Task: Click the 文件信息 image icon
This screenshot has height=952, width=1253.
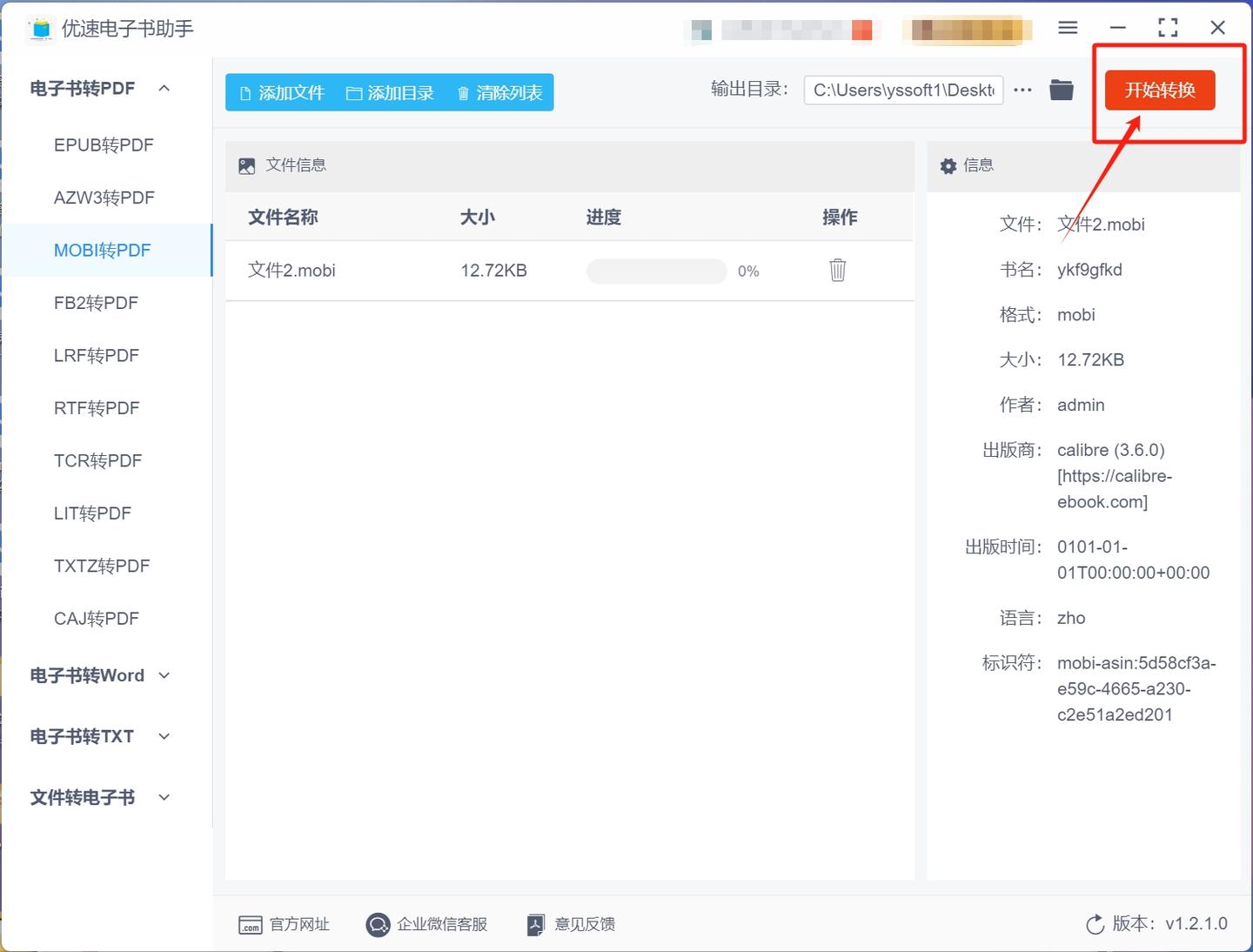Action: point(247,165)
